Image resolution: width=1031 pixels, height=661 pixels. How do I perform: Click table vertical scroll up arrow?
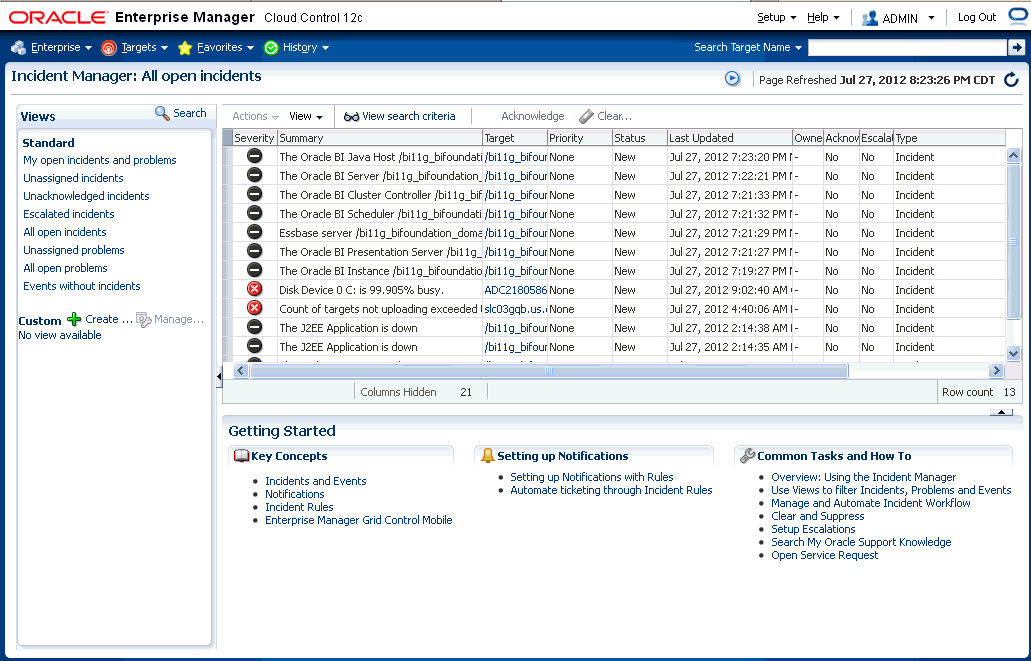coord(1013,156)
